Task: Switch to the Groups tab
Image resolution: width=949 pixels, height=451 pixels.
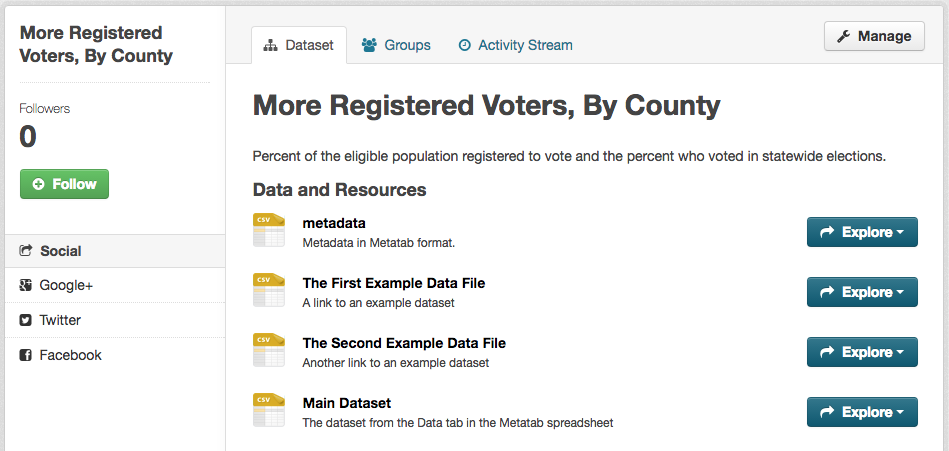Action: pos(396,45)
